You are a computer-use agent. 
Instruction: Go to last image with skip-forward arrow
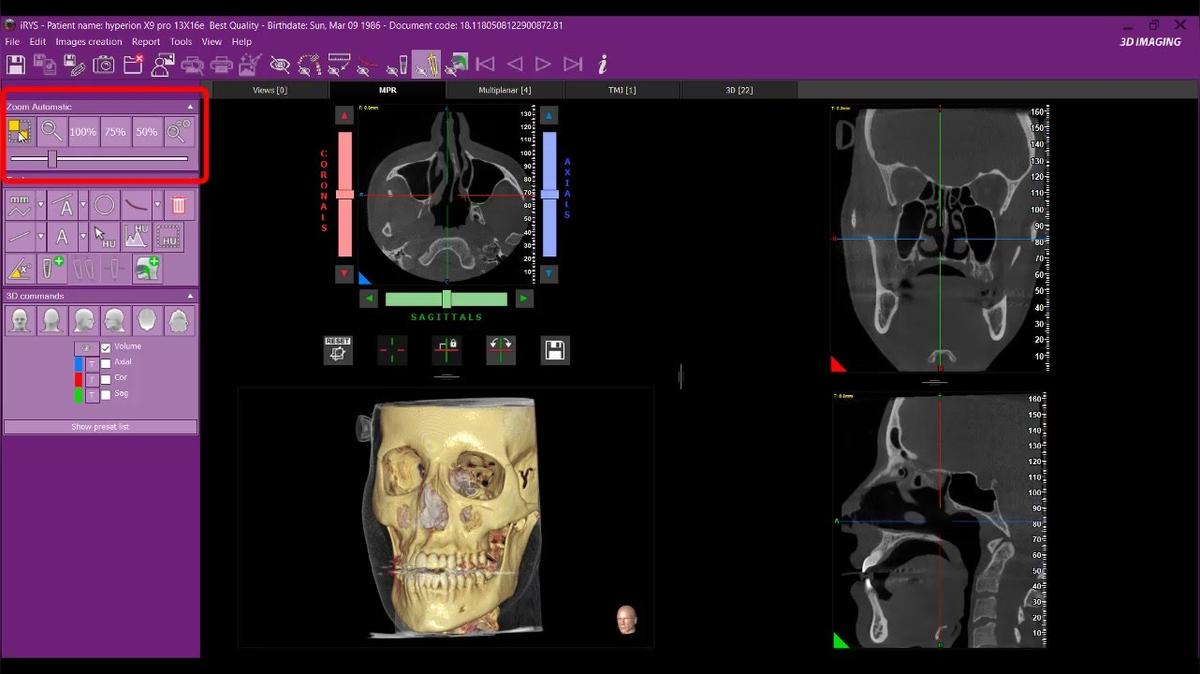tap(573, 64)
